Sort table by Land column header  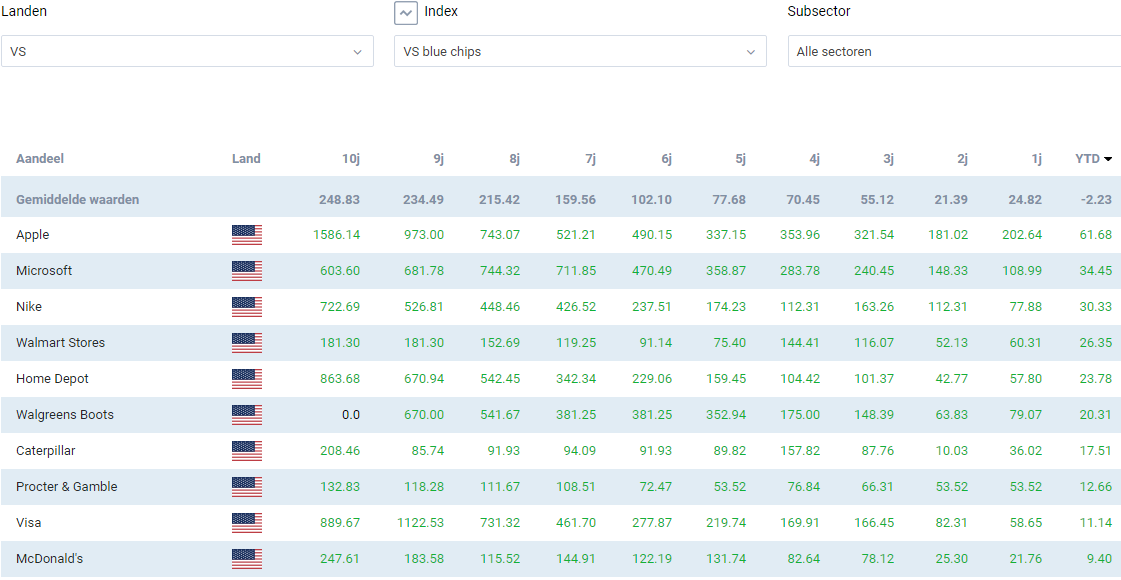point(246,159)
